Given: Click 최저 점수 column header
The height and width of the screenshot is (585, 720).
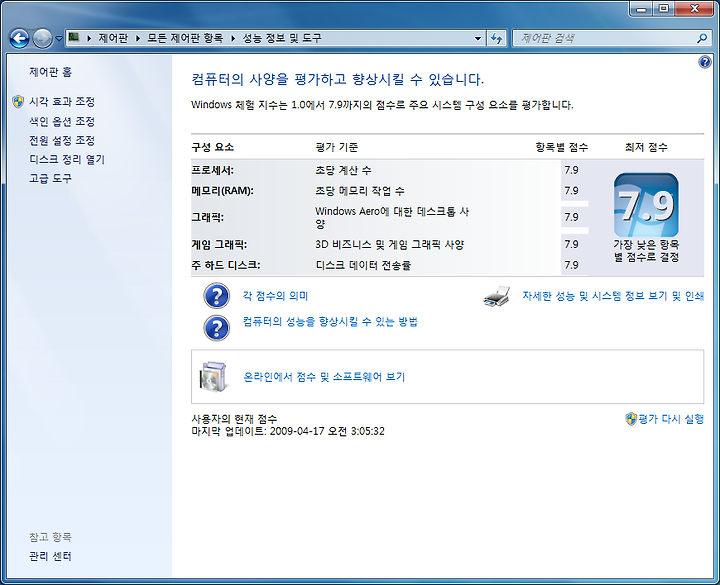Looking at the screenshot, I should (646, 147).
